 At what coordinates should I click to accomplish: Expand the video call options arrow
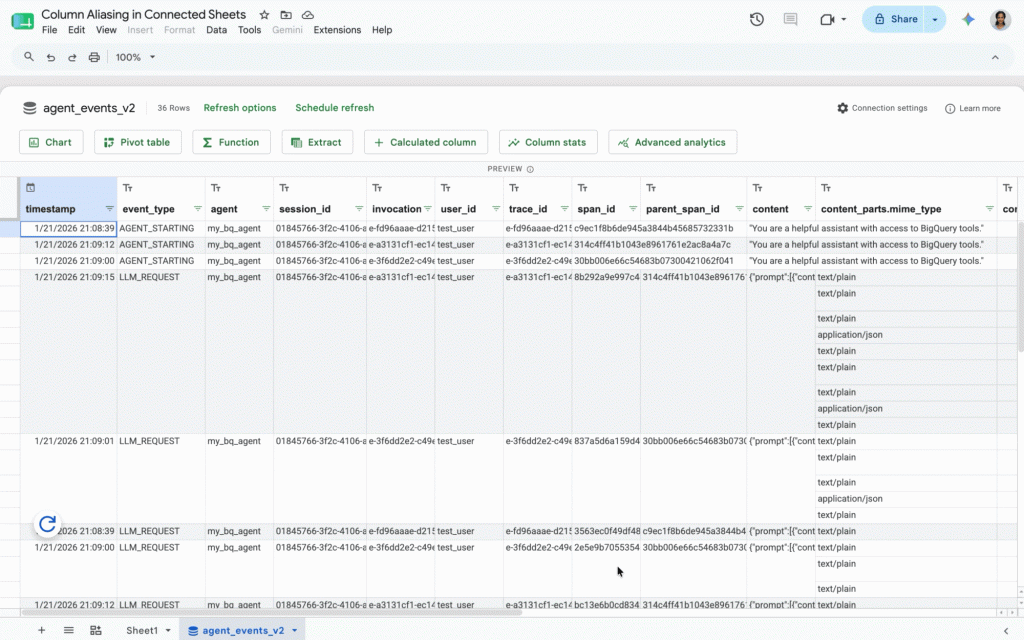click(844, 20)
